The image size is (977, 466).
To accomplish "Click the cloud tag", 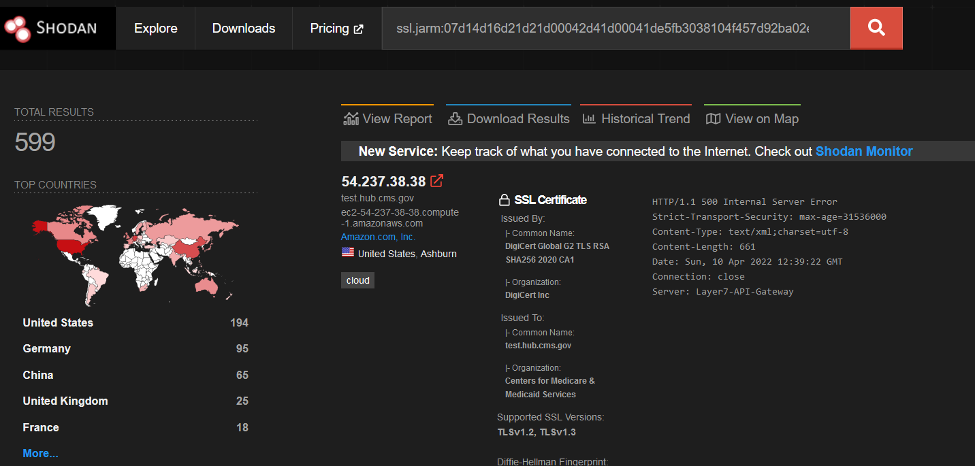I will point(358,280).
